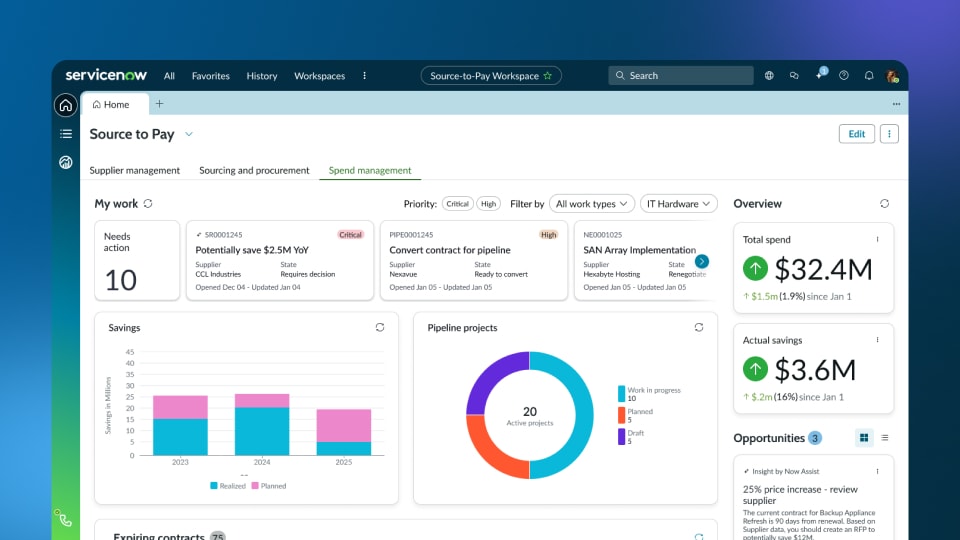Image resolution: width=960 pixels, height=540 pixels.
Task: Click the phone icon at sidebar bottom
Action: (x=66, y=519)
